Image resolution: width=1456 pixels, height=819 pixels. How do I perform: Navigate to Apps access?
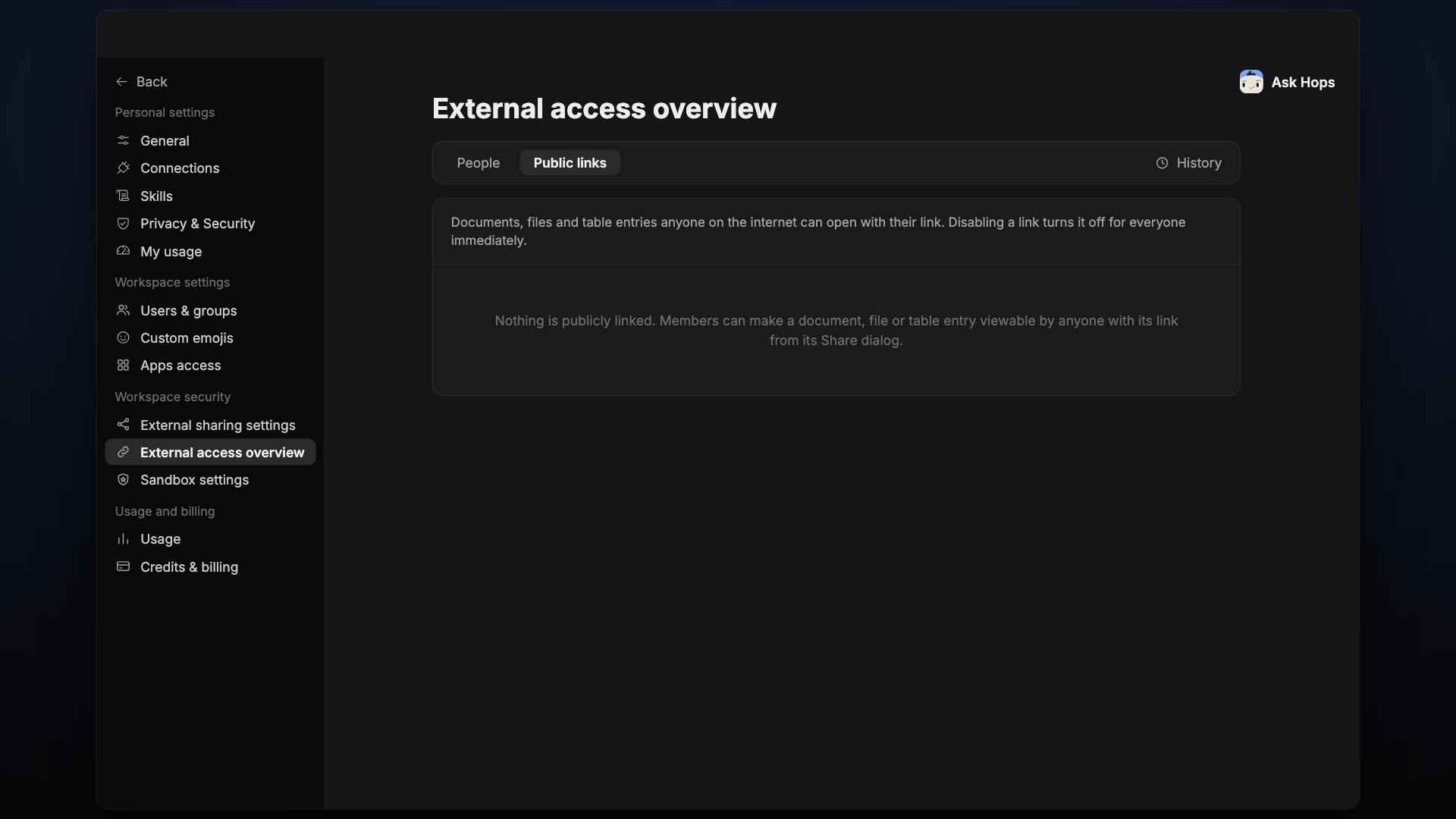[x=210, y=365]
